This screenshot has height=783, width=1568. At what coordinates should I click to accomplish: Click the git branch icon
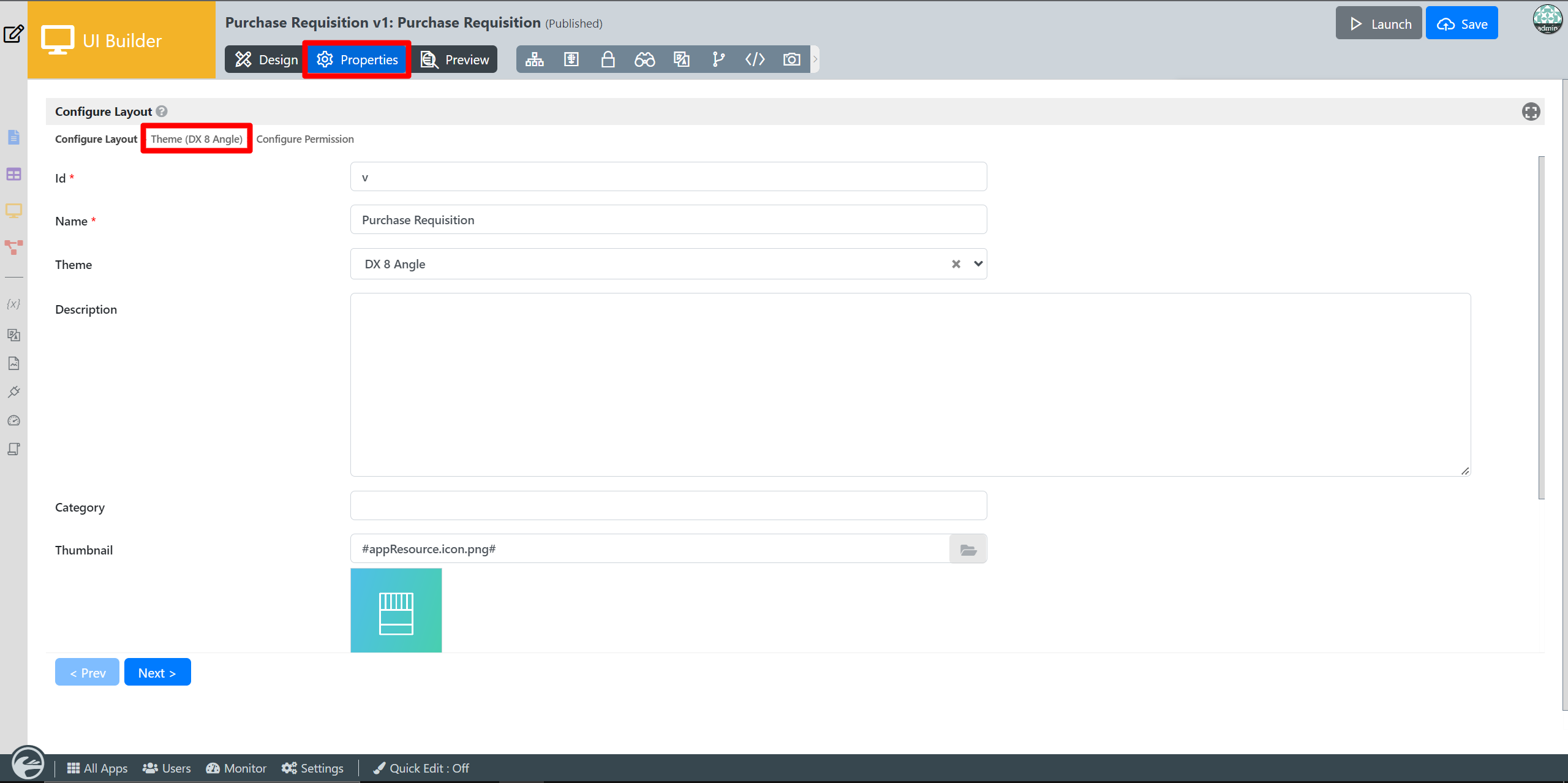[718, 59]
